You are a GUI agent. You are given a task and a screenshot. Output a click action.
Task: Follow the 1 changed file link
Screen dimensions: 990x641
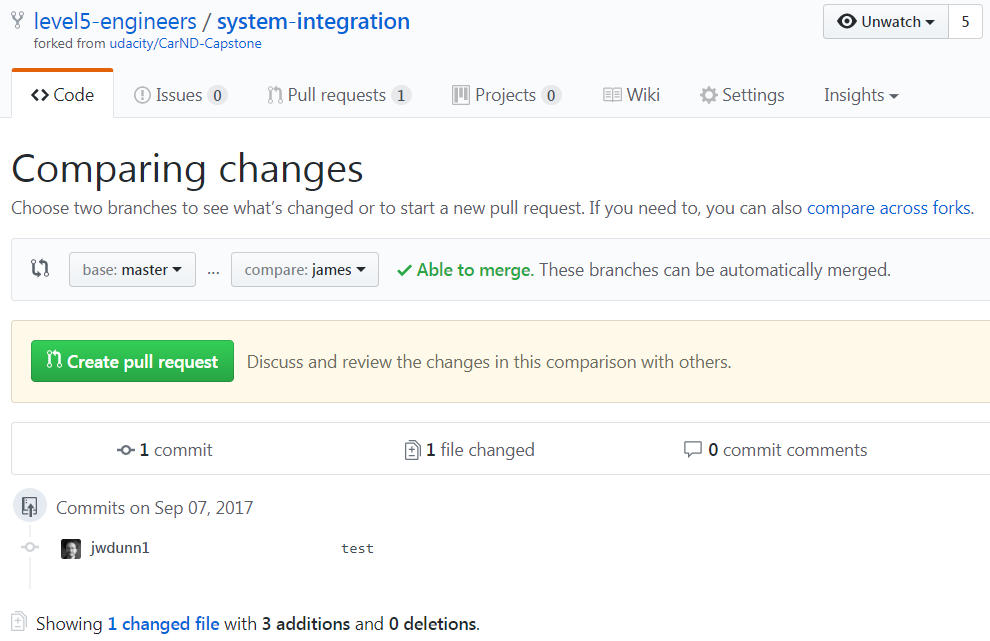164,624
